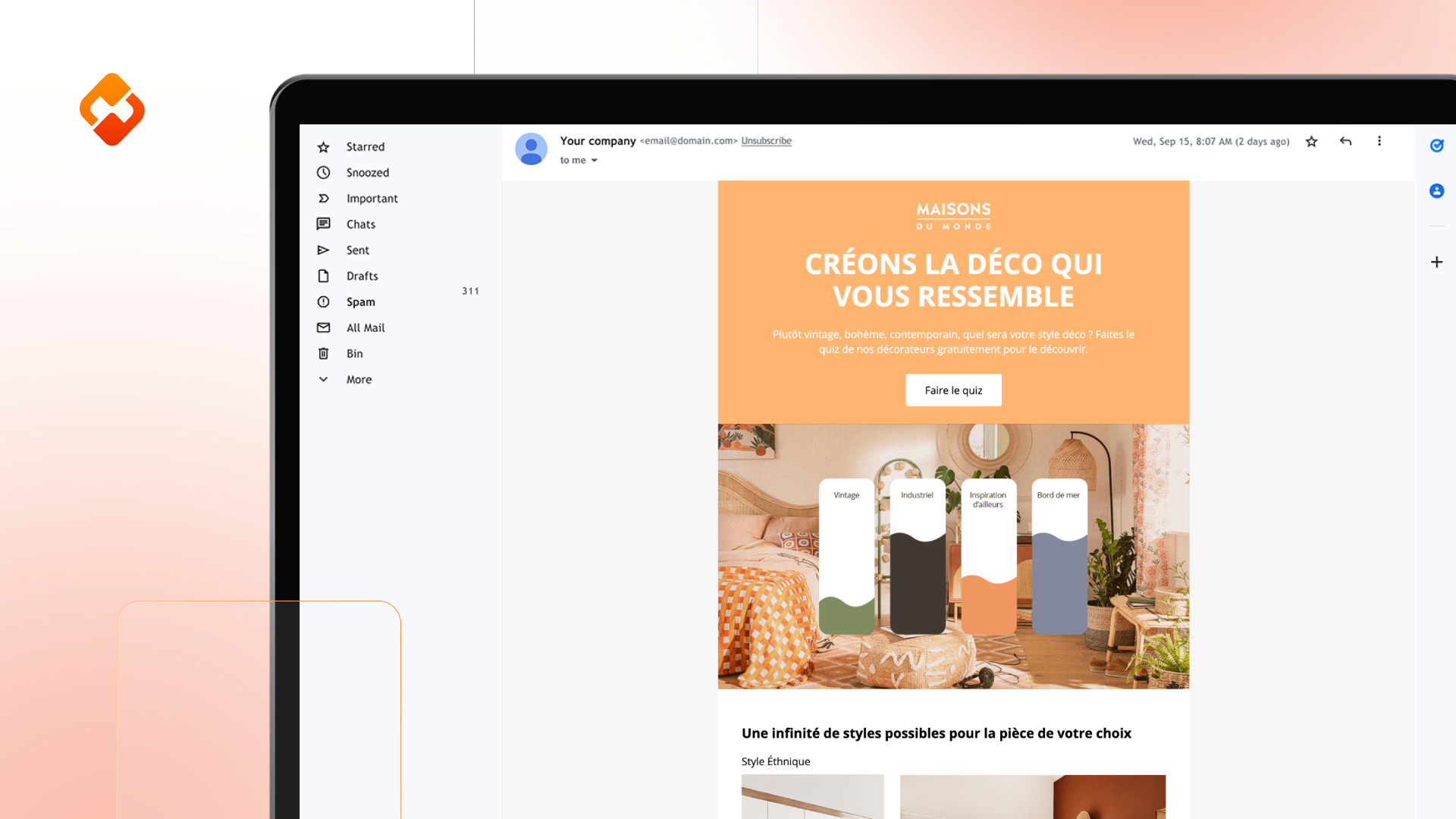Click the right Style Éthnique product thumbnail
This screenshot has width=1456, height=819.
click(1033, 796)
